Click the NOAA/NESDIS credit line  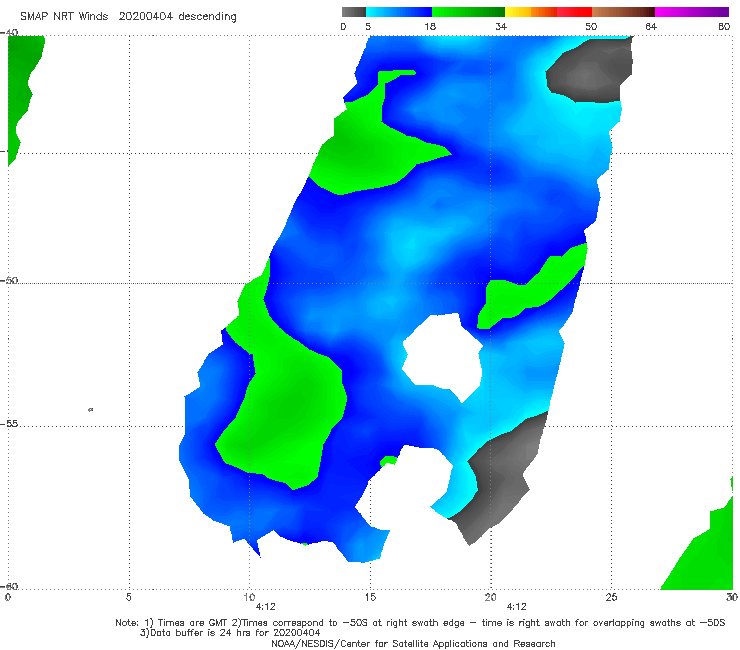click(413, 643)
